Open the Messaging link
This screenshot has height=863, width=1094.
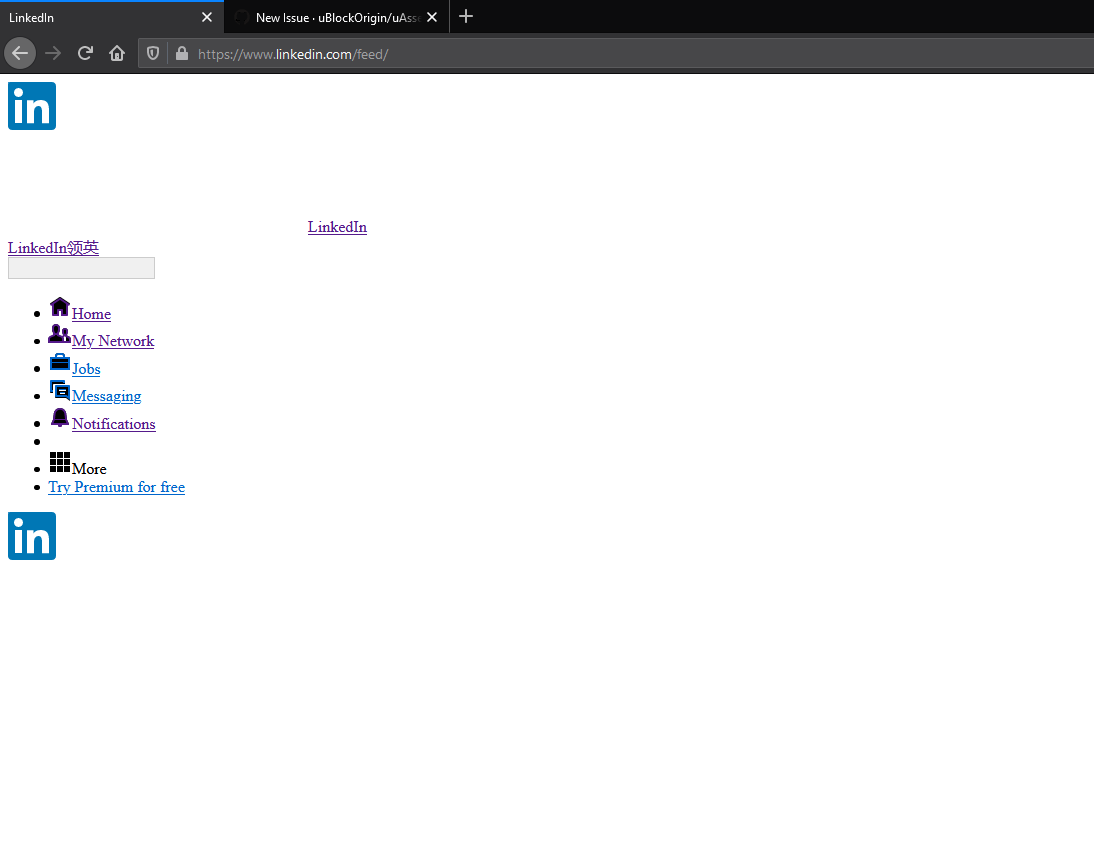pos(107,396)
